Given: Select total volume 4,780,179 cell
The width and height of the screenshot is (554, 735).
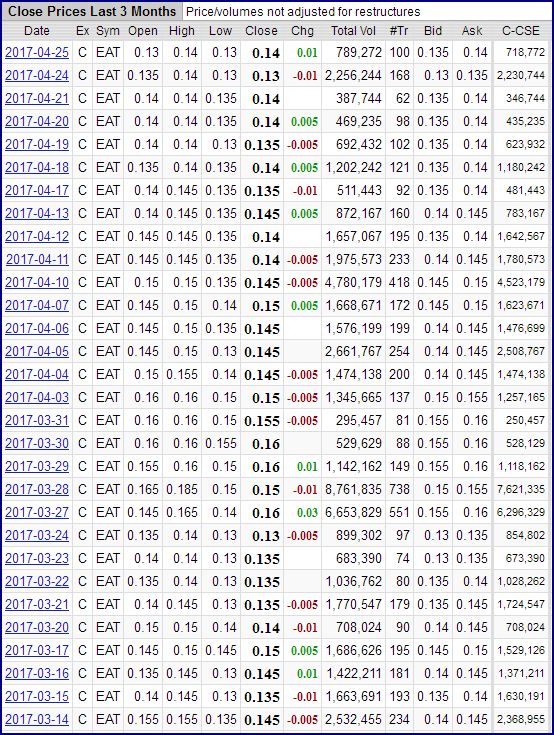Looking at the screenshot, I should [353, 282].
